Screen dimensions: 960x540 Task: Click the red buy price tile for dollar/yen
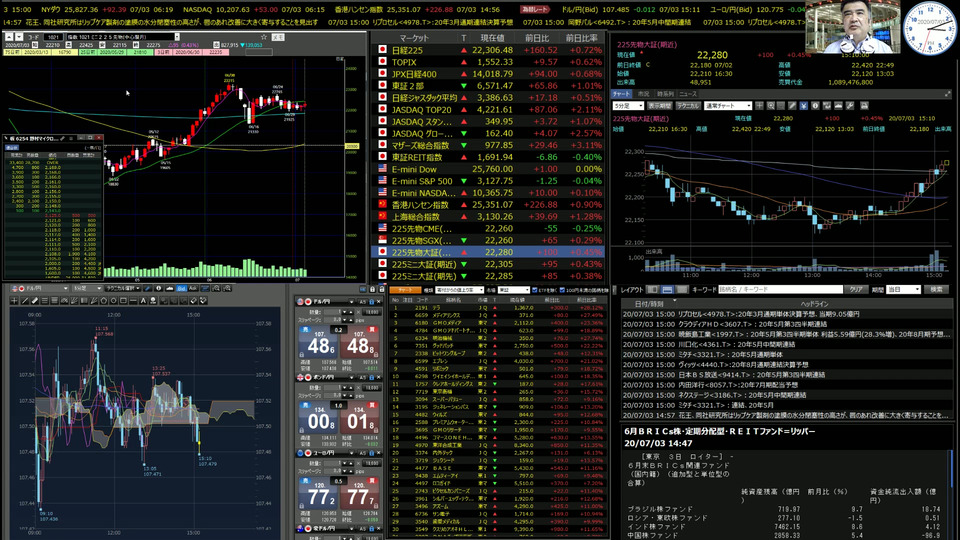tap(359, 343)
